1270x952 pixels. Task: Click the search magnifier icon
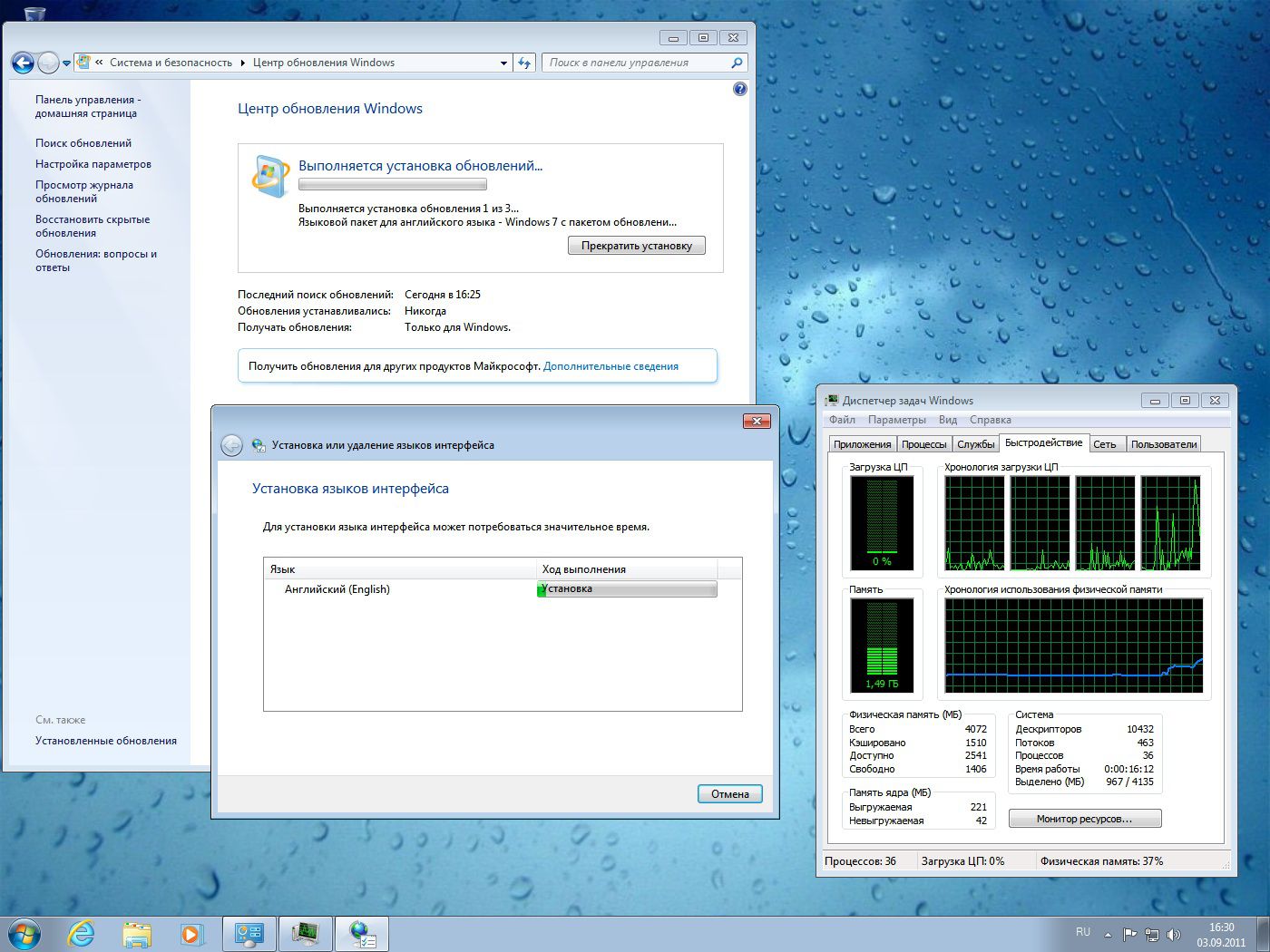point(737,63)
